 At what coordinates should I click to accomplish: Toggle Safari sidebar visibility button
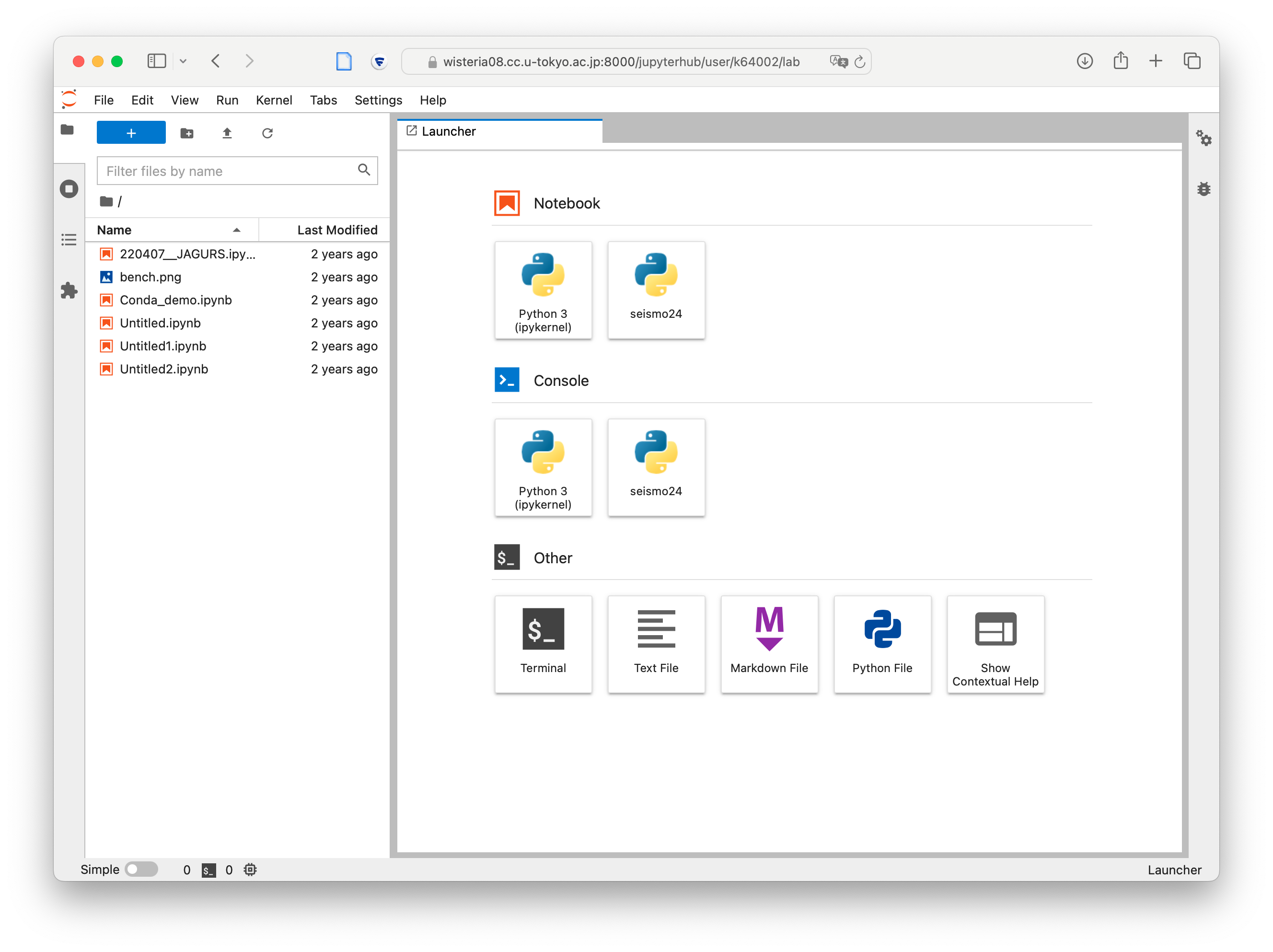157,61
